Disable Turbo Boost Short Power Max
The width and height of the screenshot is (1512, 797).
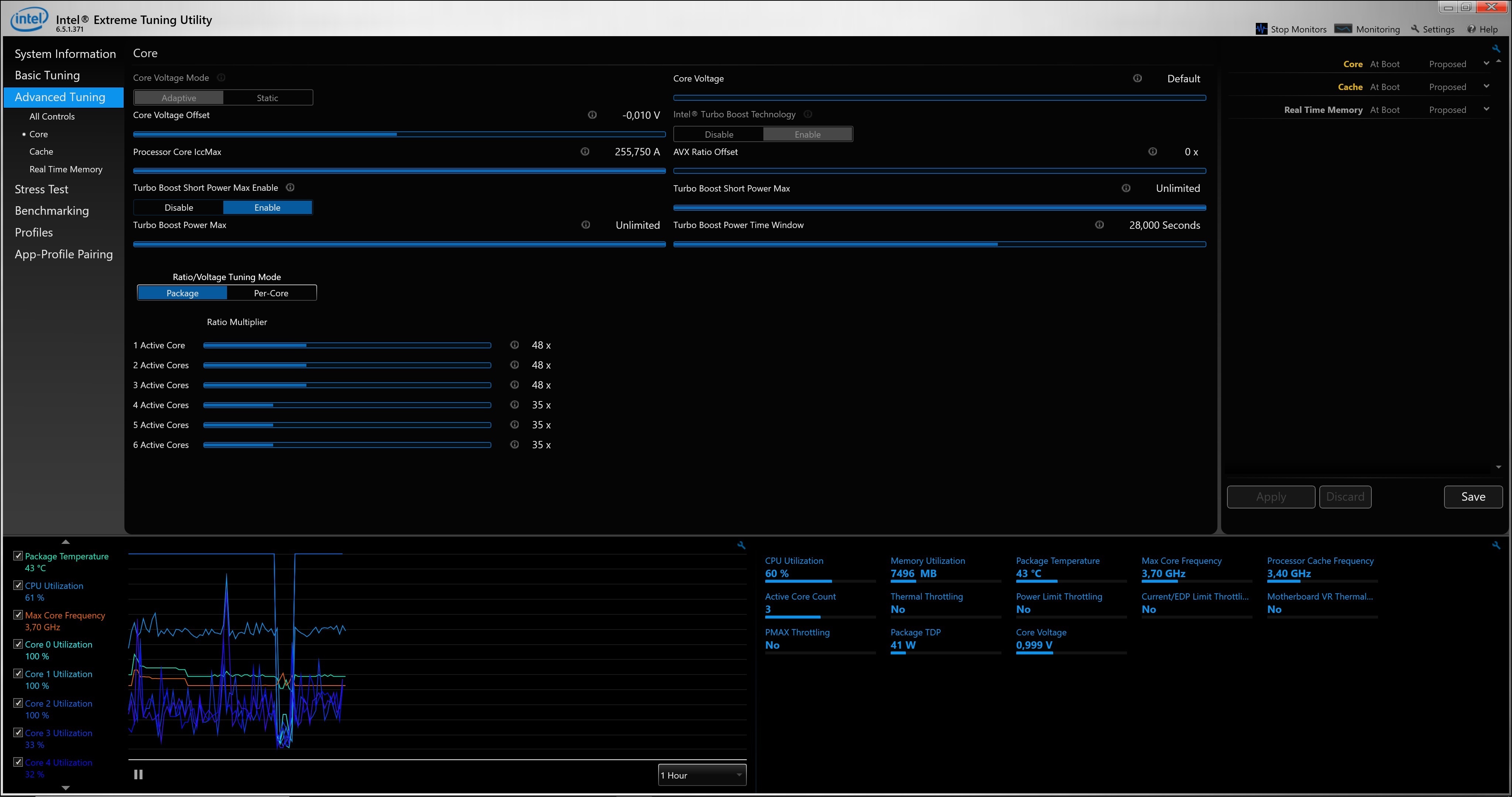[x=178, y=207]
